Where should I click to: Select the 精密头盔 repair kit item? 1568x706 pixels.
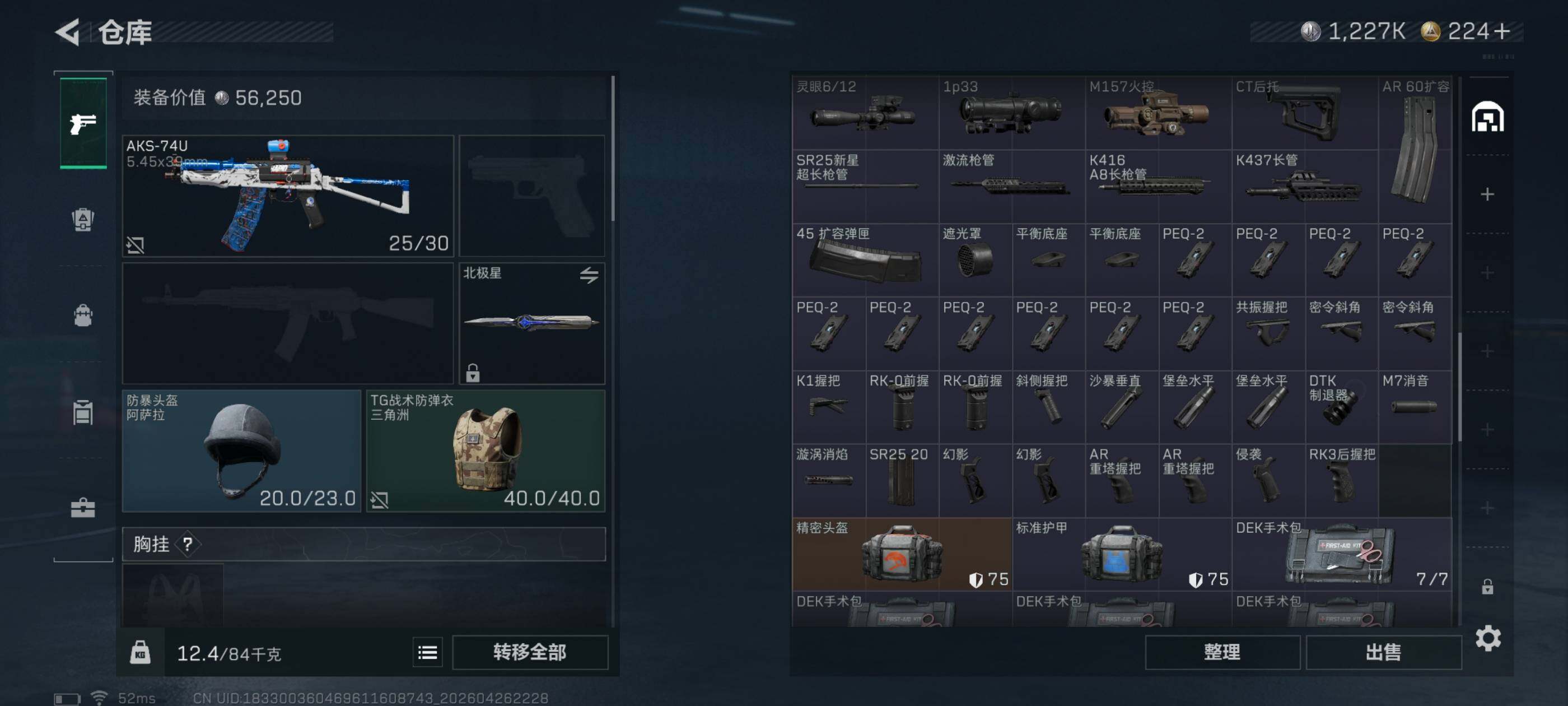[902, 554]
